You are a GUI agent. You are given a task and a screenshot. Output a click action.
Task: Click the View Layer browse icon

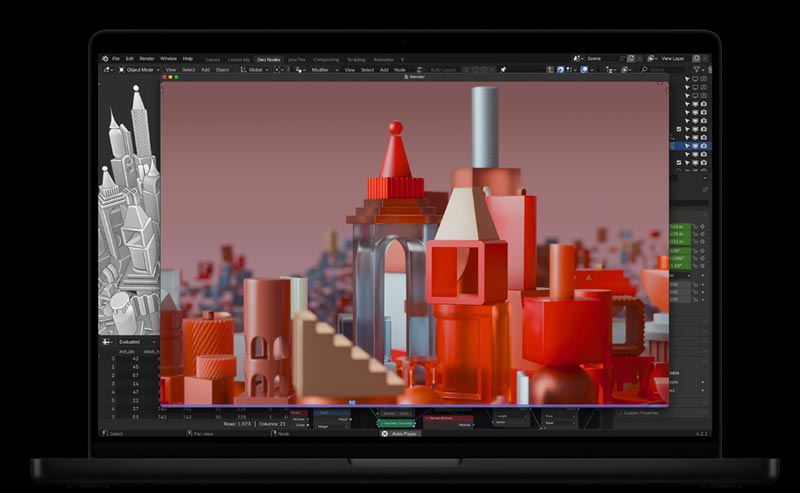tap(652, 59)
